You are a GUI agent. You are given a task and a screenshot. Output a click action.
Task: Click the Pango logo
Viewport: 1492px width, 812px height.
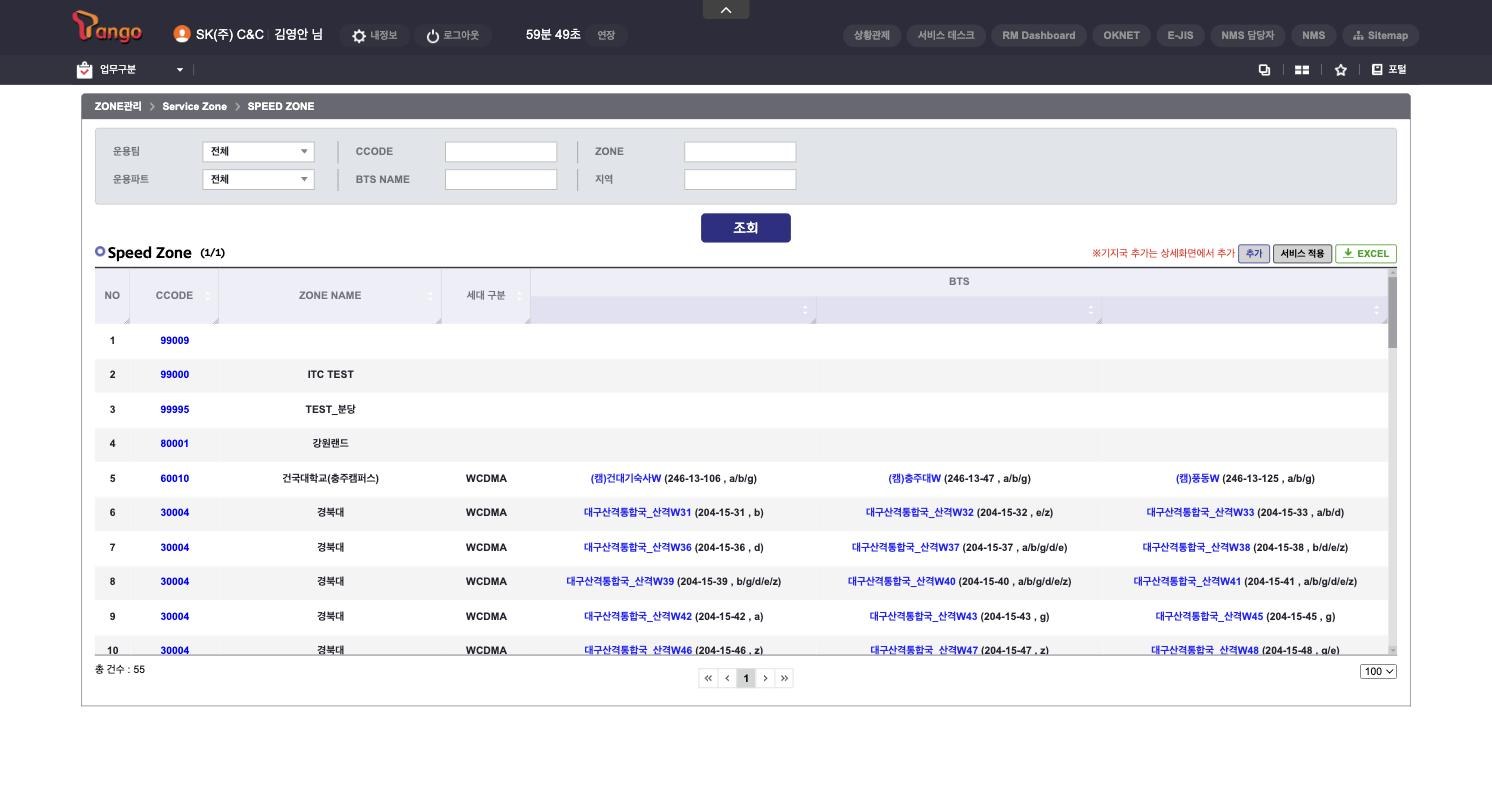pyautogui.click(x=107, y=28)
